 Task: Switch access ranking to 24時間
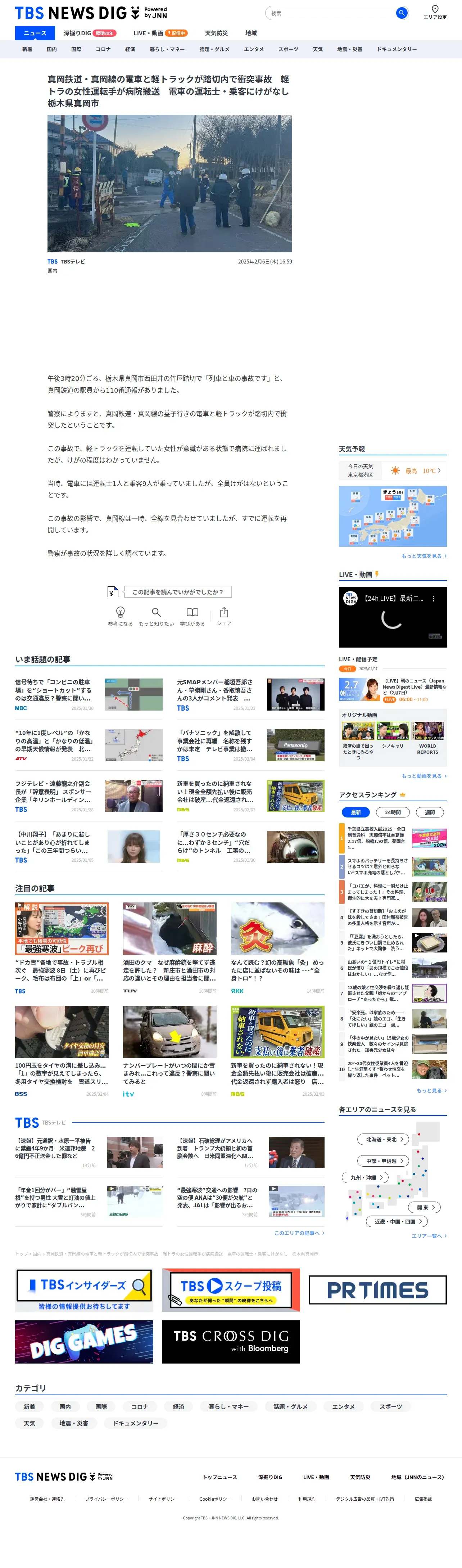[x=393, y=812]
